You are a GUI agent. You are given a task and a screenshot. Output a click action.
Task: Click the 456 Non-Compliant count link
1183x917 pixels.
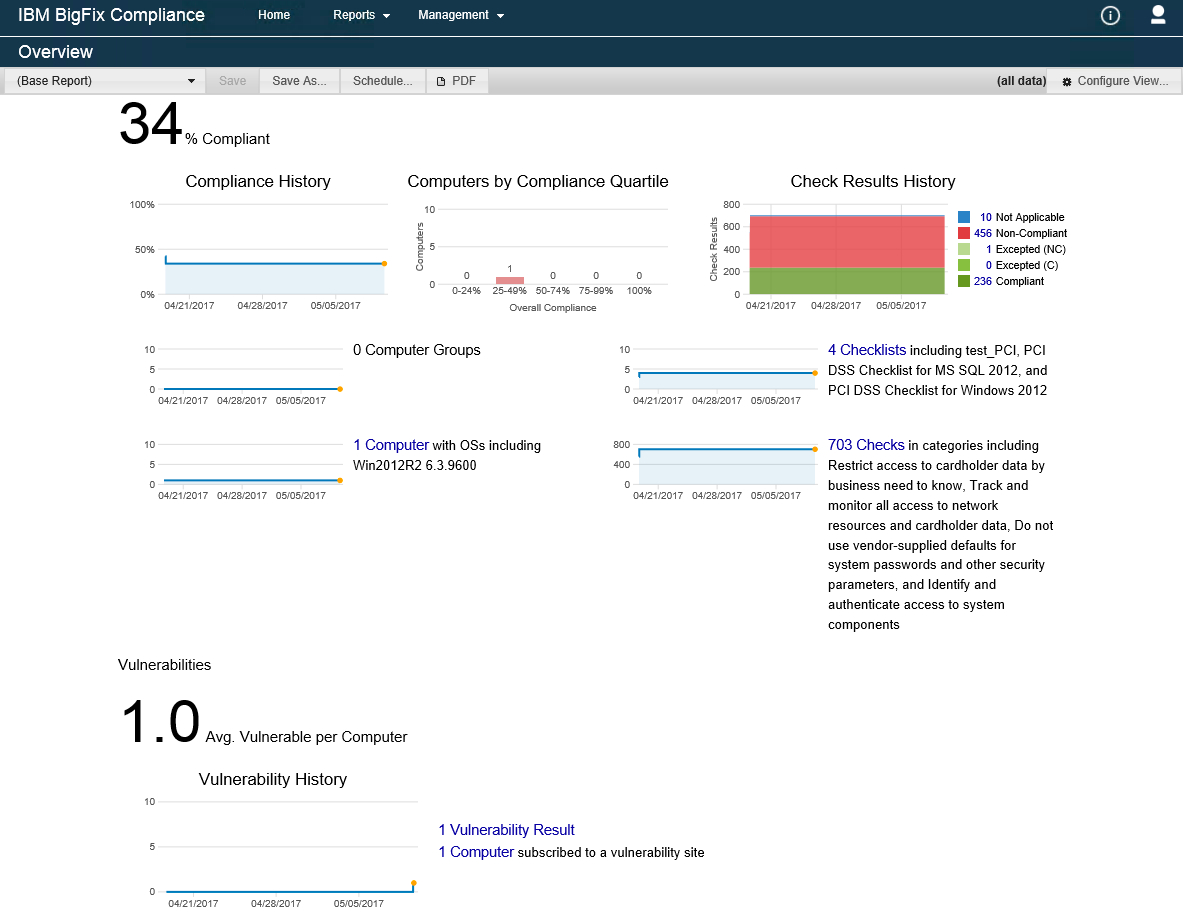982,233
